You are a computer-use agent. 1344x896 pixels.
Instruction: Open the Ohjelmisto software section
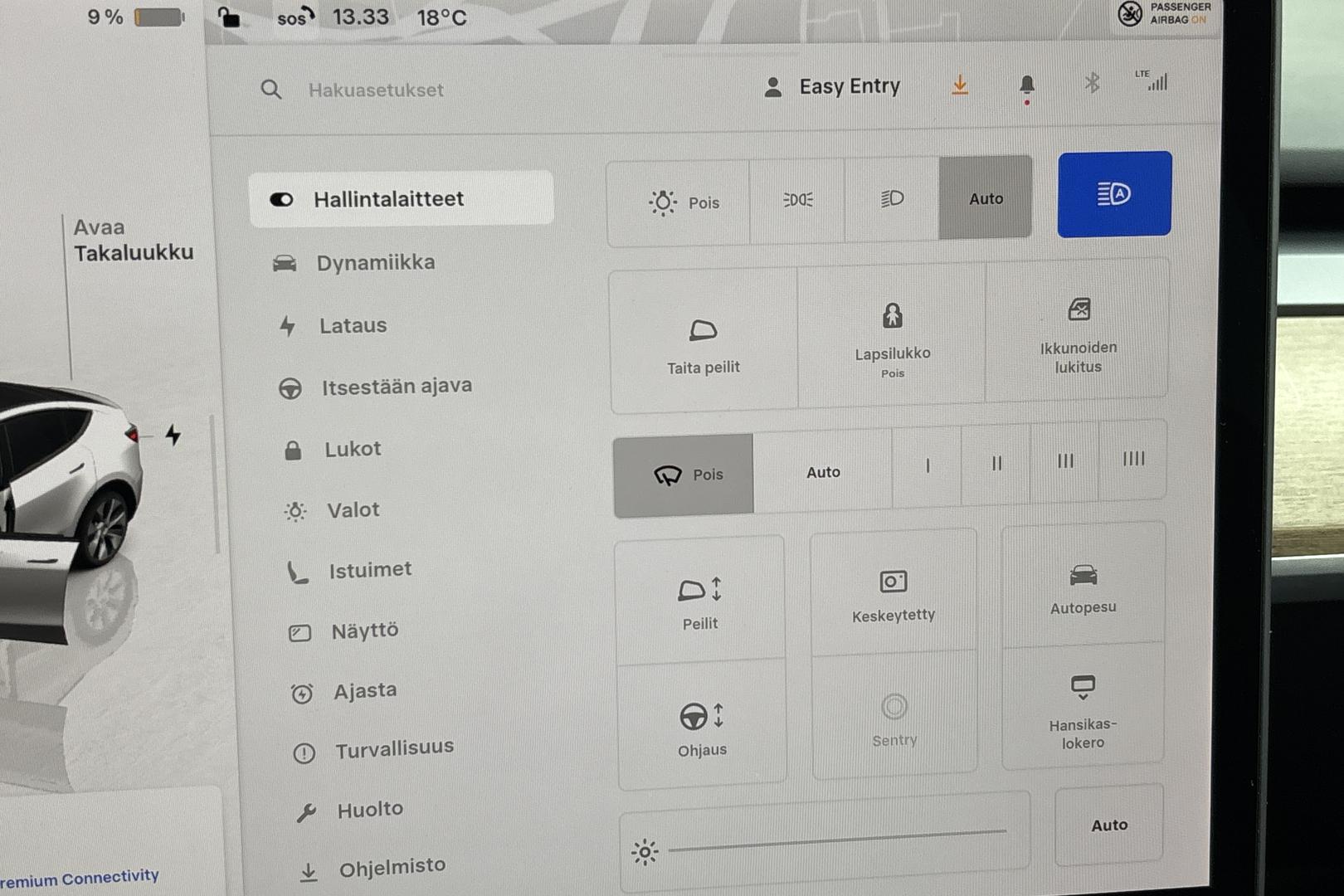(x=372, y=869)
